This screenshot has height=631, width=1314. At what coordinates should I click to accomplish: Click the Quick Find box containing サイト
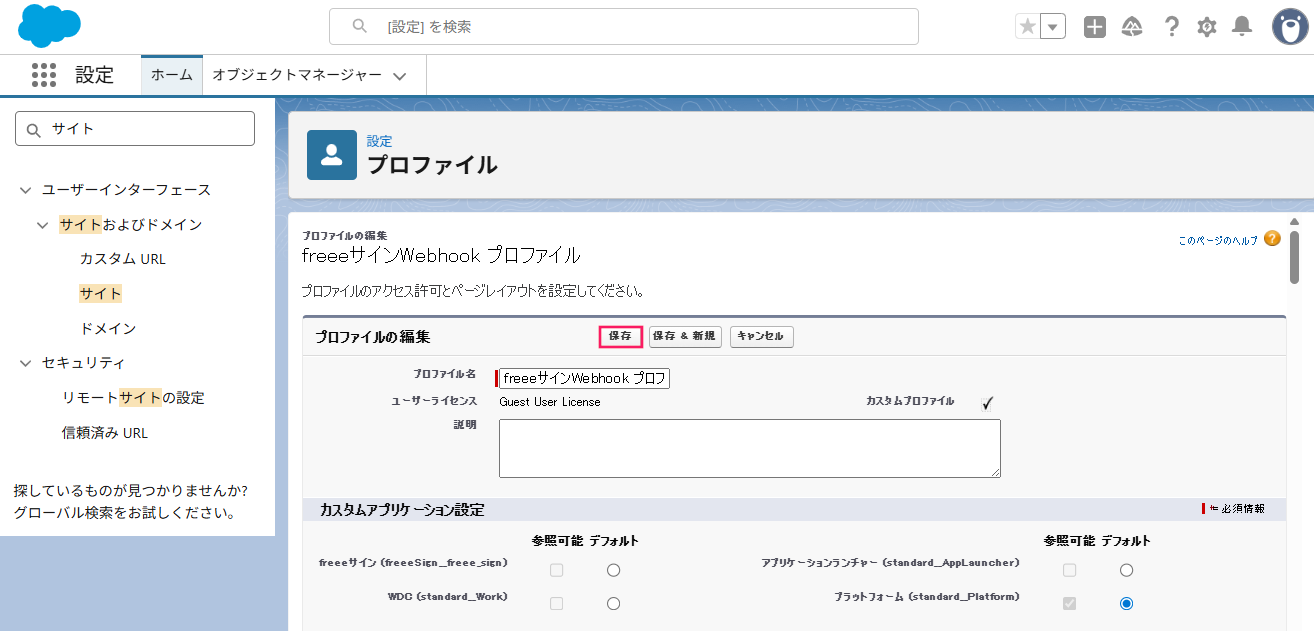(135, 128)
